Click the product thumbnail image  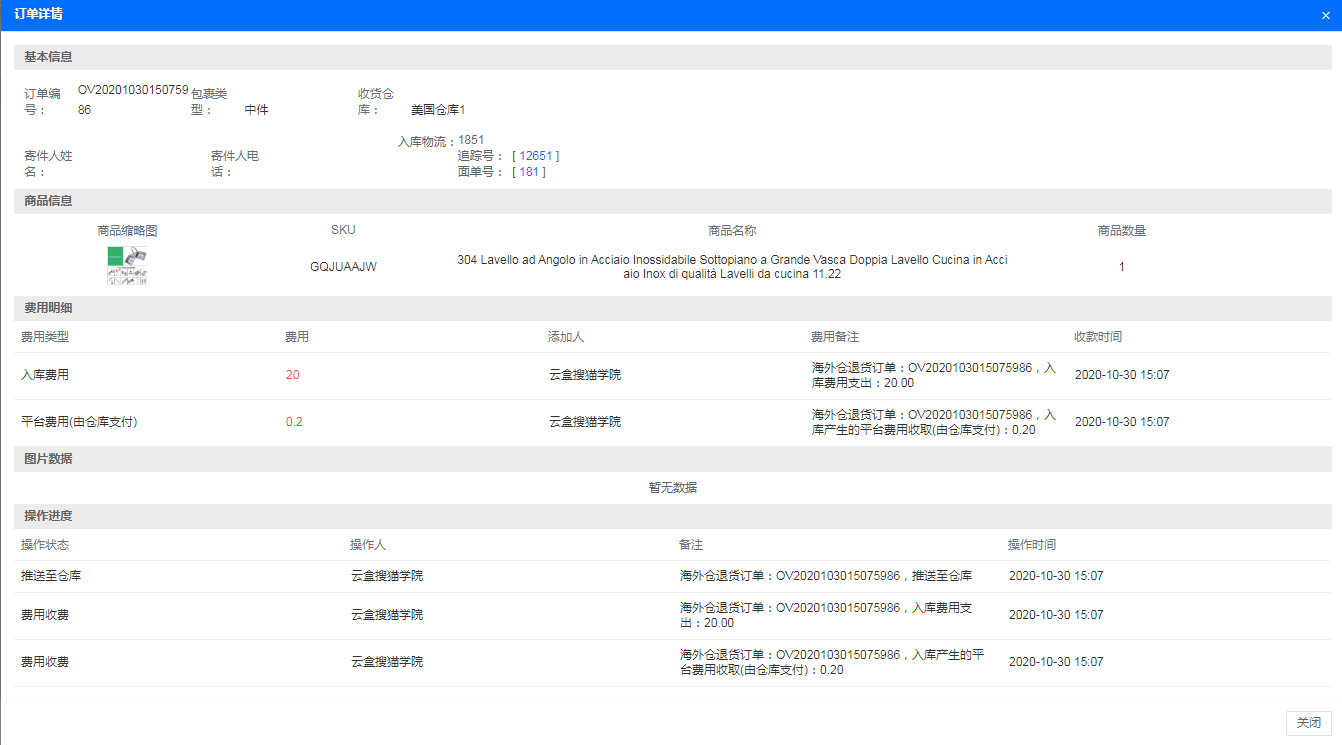coord(127,266)
